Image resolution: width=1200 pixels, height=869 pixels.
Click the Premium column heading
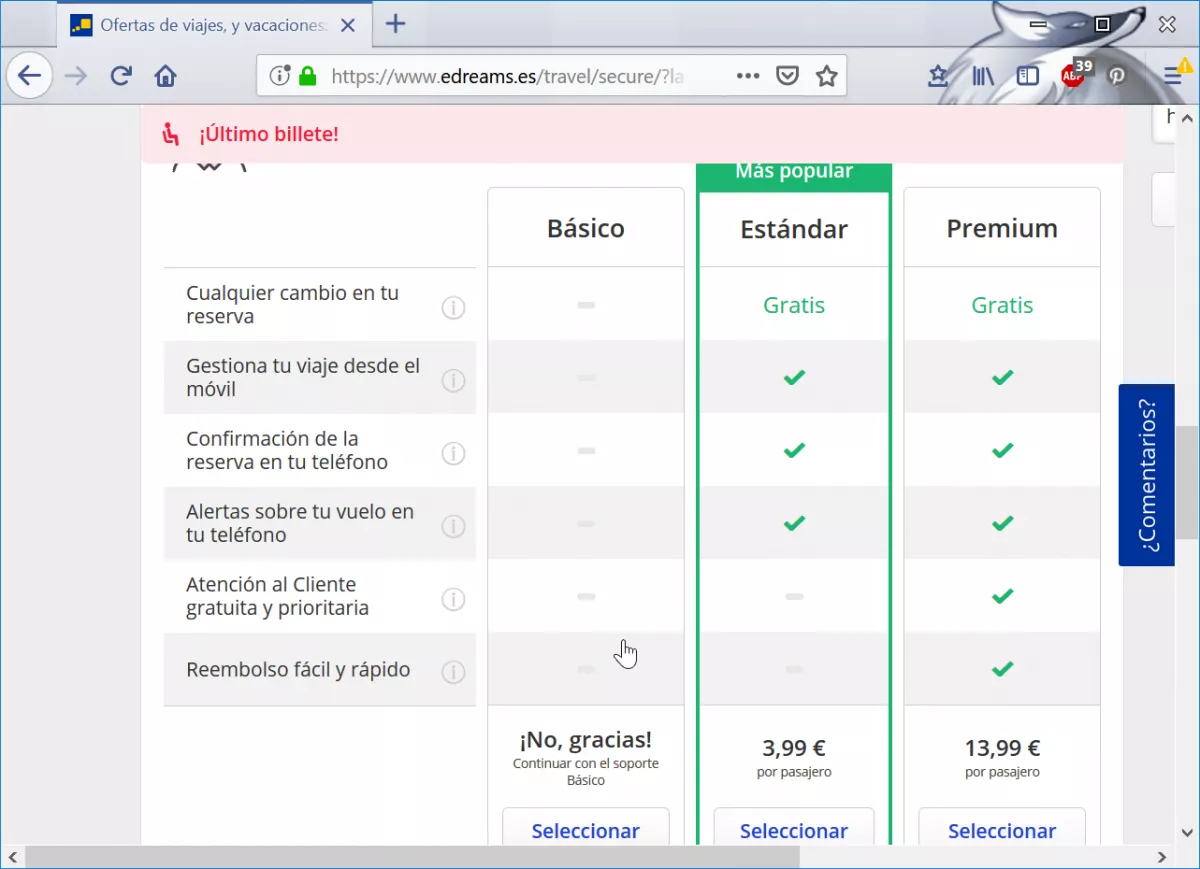point(1002,228)
